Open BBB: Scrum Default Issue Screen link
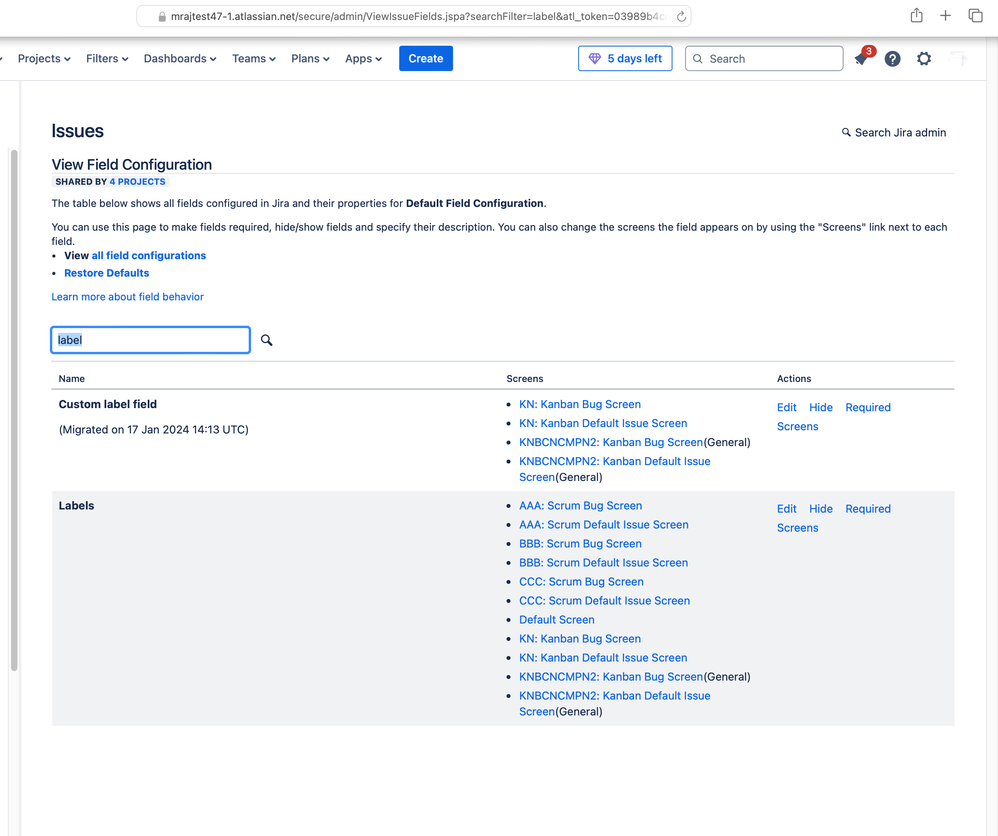998x836 pixels. tap(603, 563)
